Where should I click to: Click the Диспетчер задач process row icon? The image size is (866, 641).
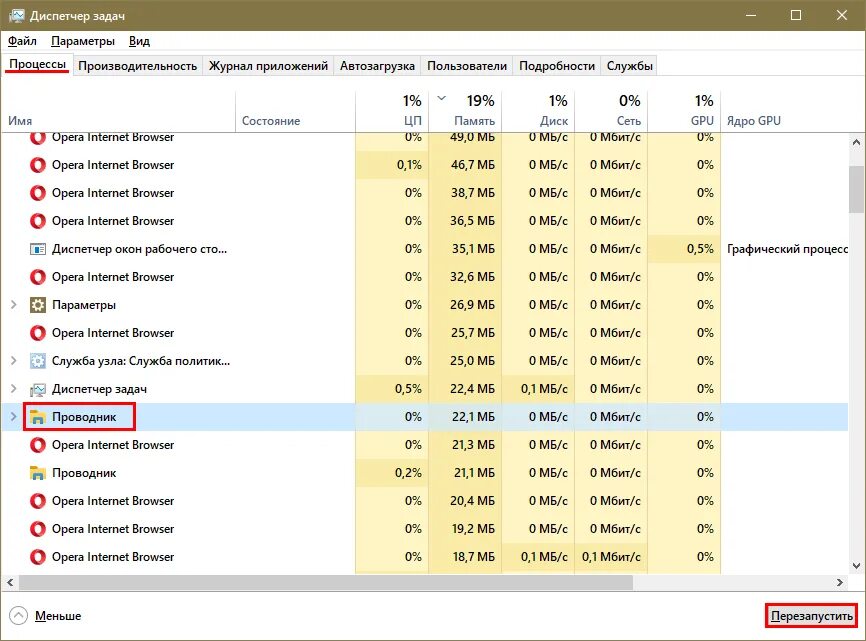click(38, 390)
